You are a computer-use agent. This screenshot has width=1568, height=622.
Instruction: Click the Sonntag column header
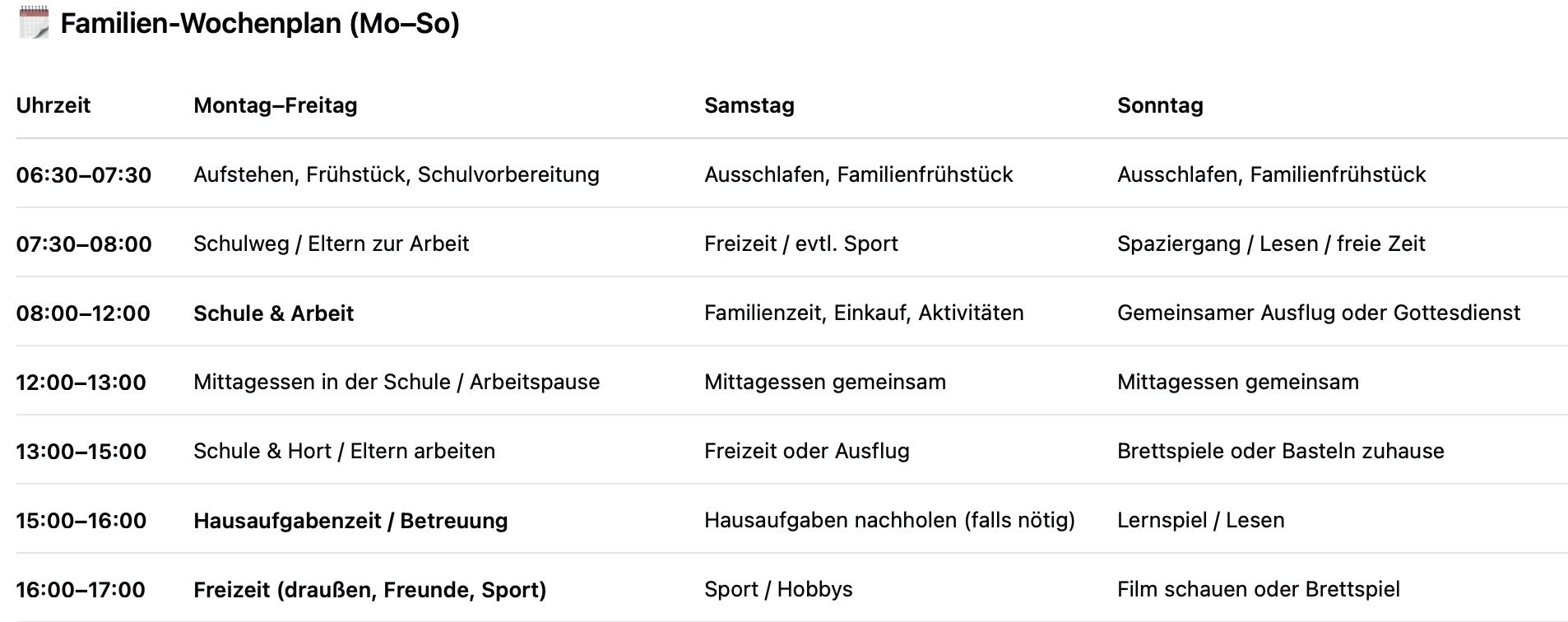[x=1160, y=105]
